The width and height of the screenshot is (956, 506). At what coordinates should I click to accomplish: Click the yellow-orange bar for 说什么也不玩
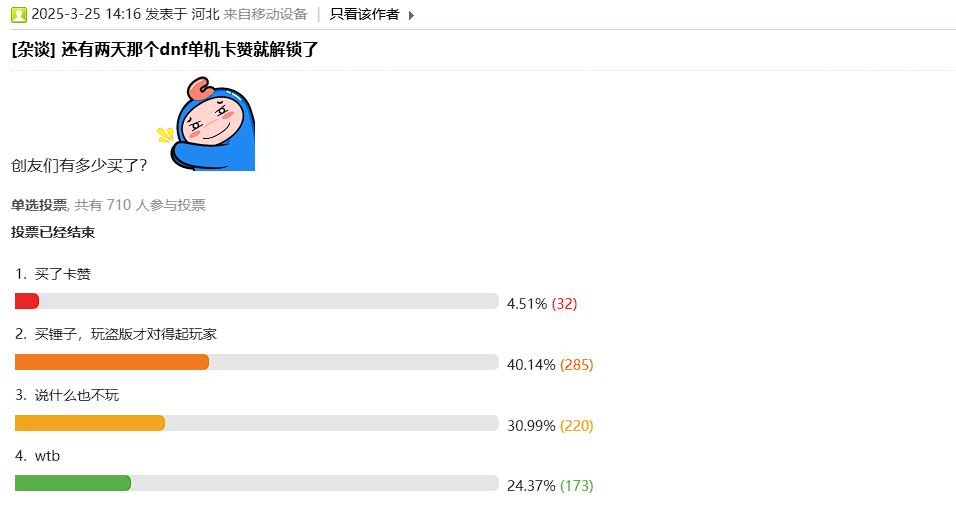point(90,423)
